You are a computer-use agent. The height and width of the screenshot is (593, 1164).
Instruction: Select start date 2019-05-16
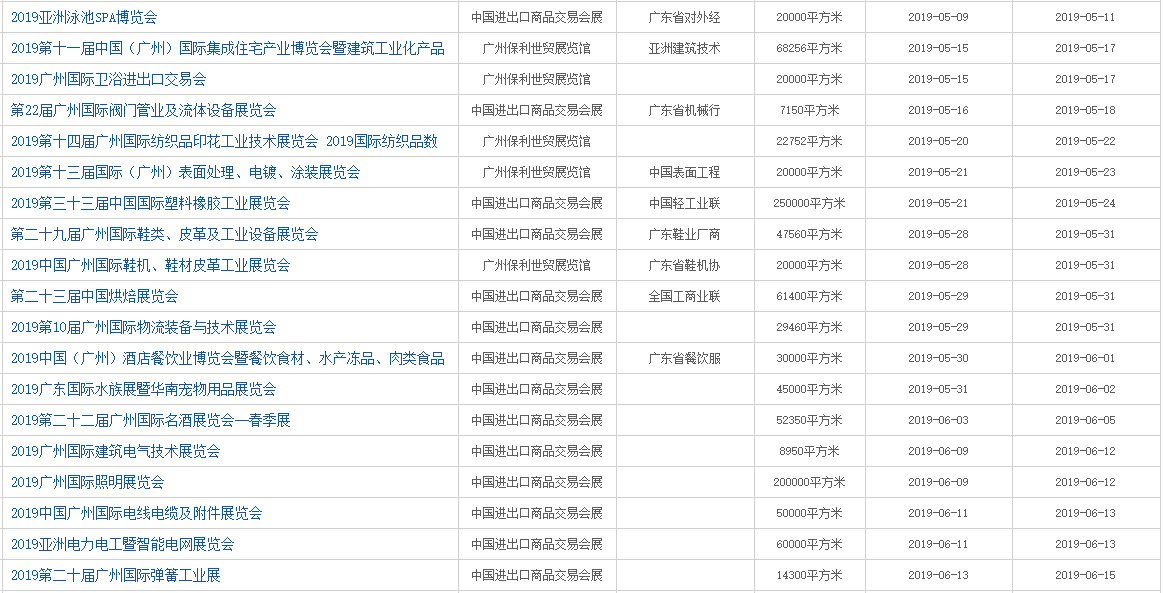(x=938, y=111)
